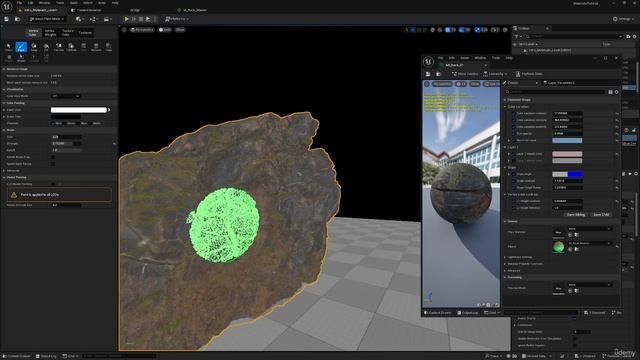
Task: Open the viewport options hamburger menu
Action: click(124, 30)
